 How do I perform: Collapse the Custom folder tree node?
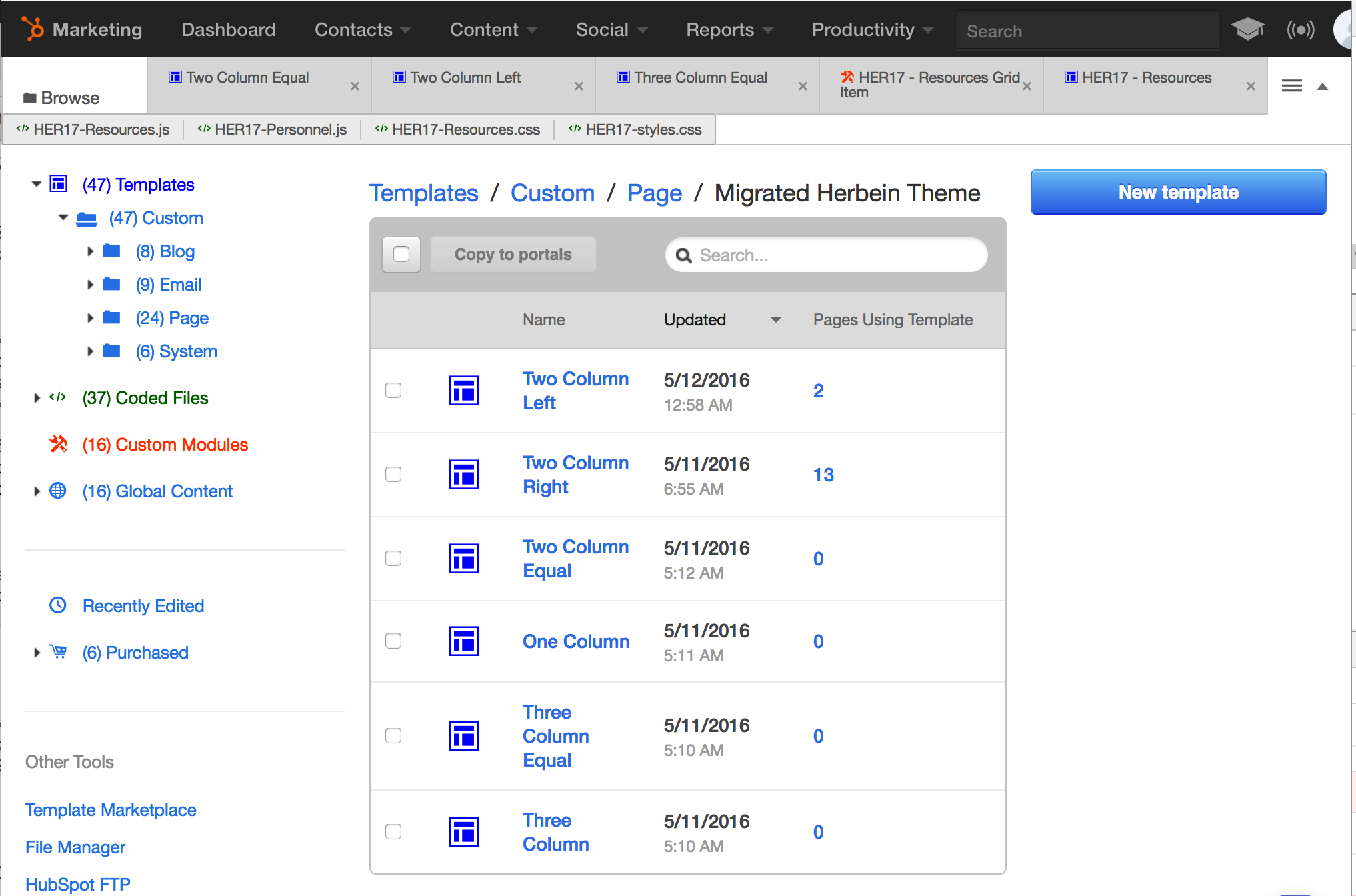(63, 217)
